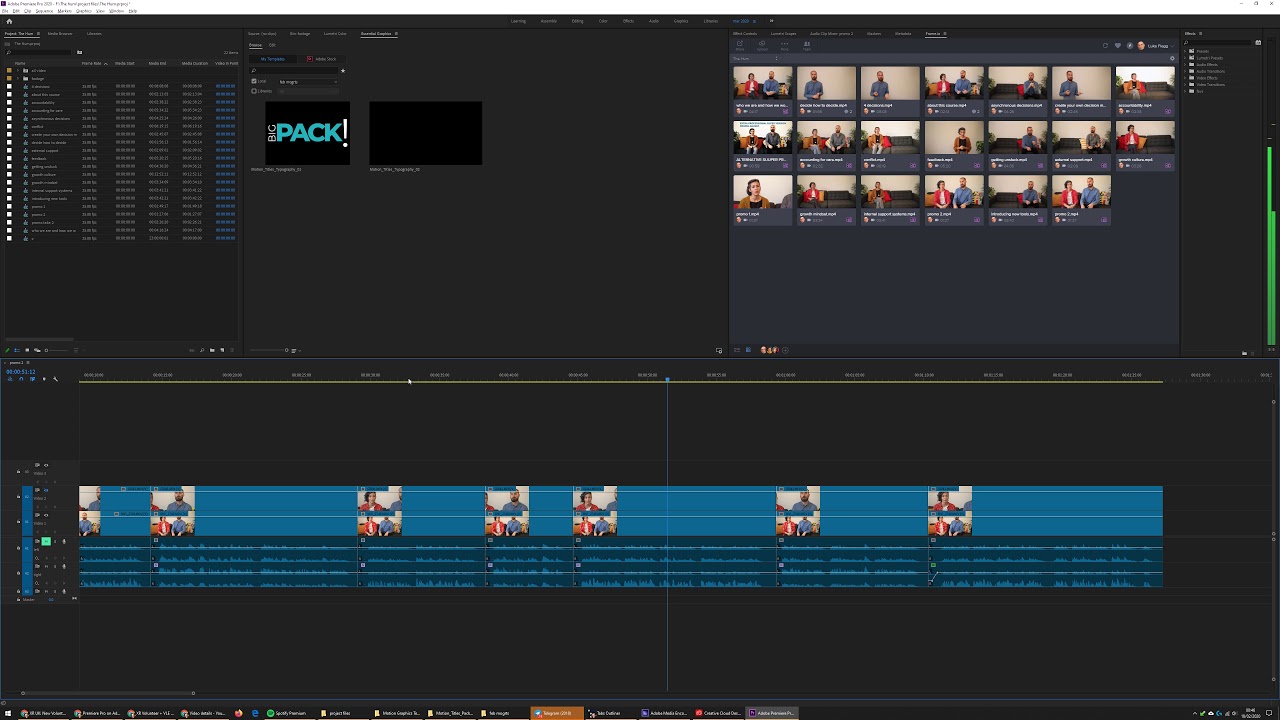
Task: Click Upload in Frame.io panel
Action: pyautogui.click(x=762, y=46)
